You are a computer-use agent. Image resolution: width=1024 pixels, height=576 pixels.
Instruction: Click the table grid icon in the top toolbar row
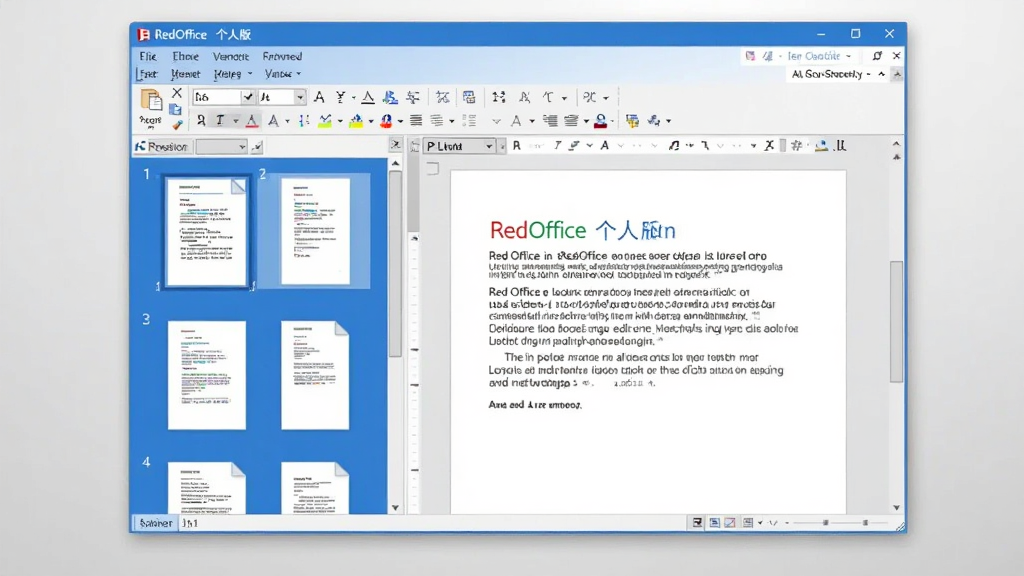469,97
